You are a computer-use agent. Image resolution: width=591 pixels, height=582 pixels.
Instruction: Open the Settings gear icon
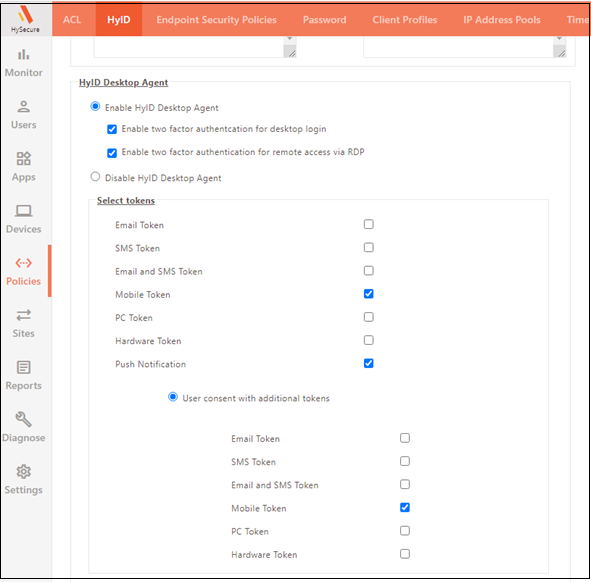point(23,472)
